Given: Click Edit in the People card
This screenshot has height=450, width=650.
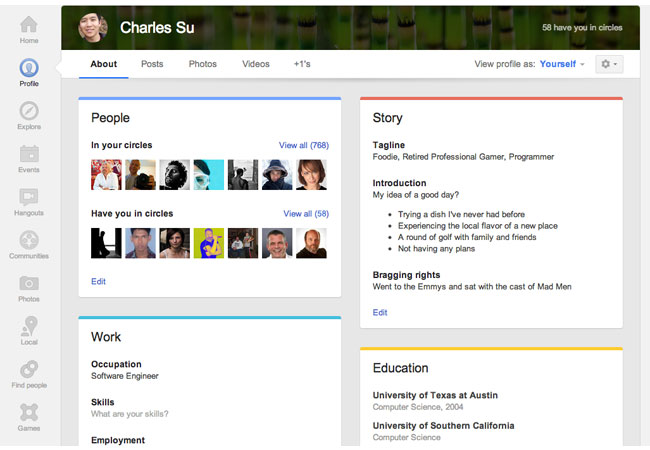Looking at the screenshot, I should [x=98, y=282].
